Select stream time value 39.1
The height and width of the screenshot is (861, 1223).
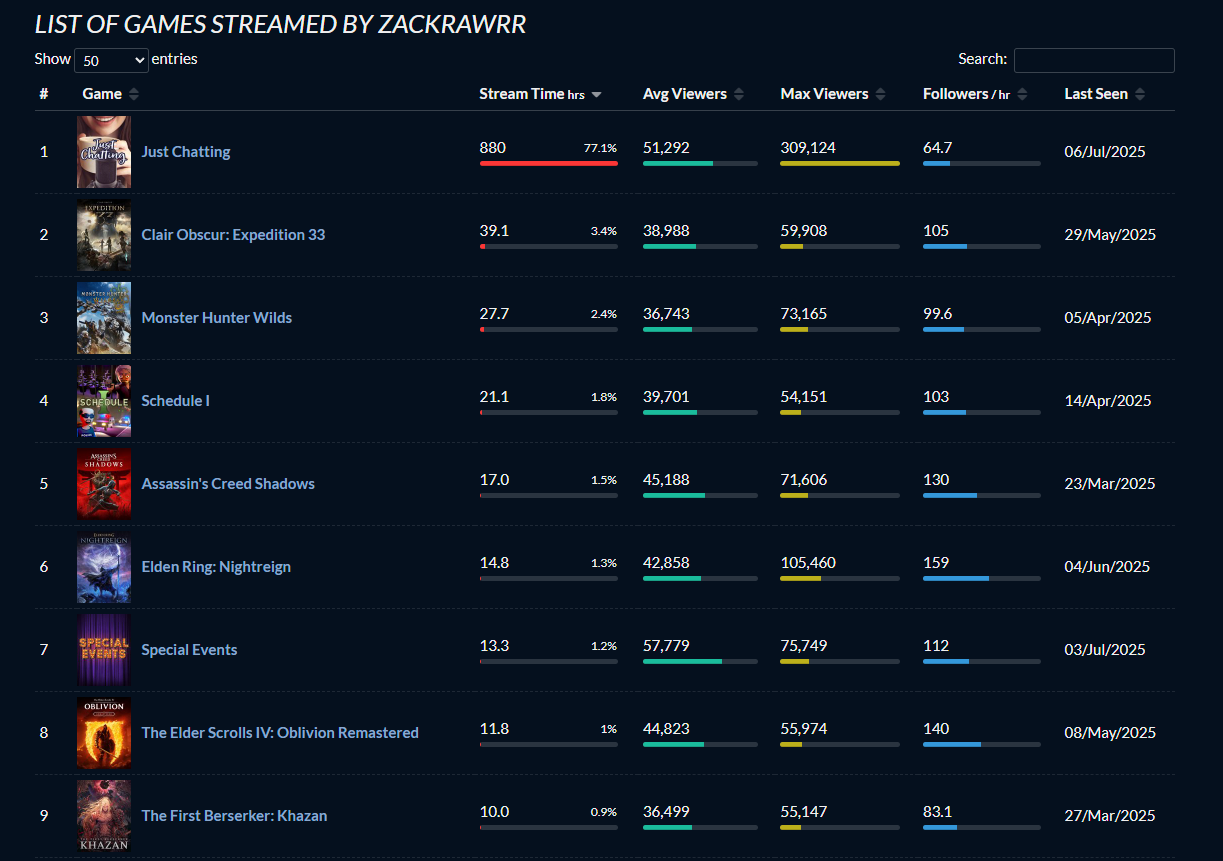click(495, 231)
